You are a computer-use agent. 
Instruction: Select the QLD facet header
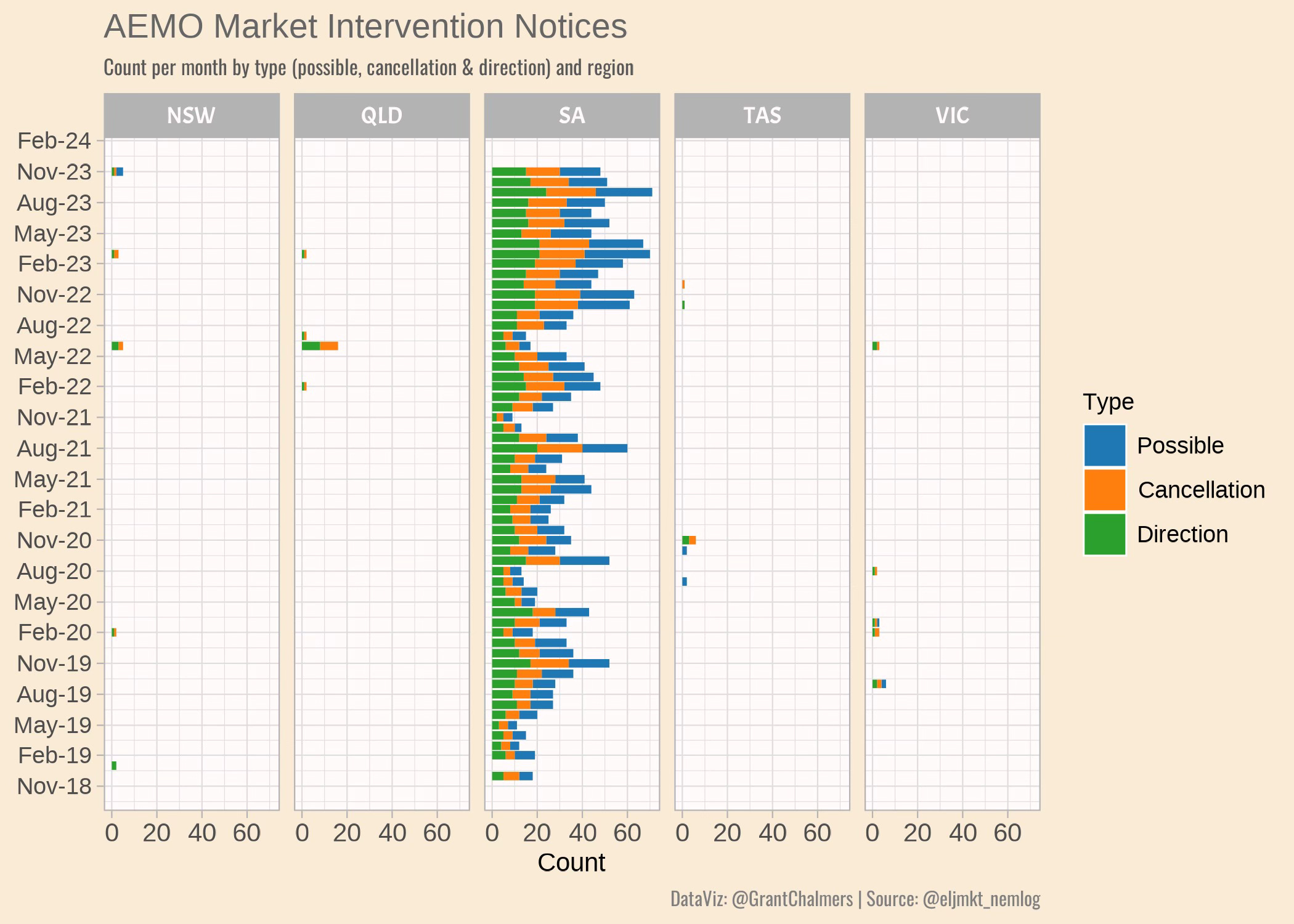point(381,116)
